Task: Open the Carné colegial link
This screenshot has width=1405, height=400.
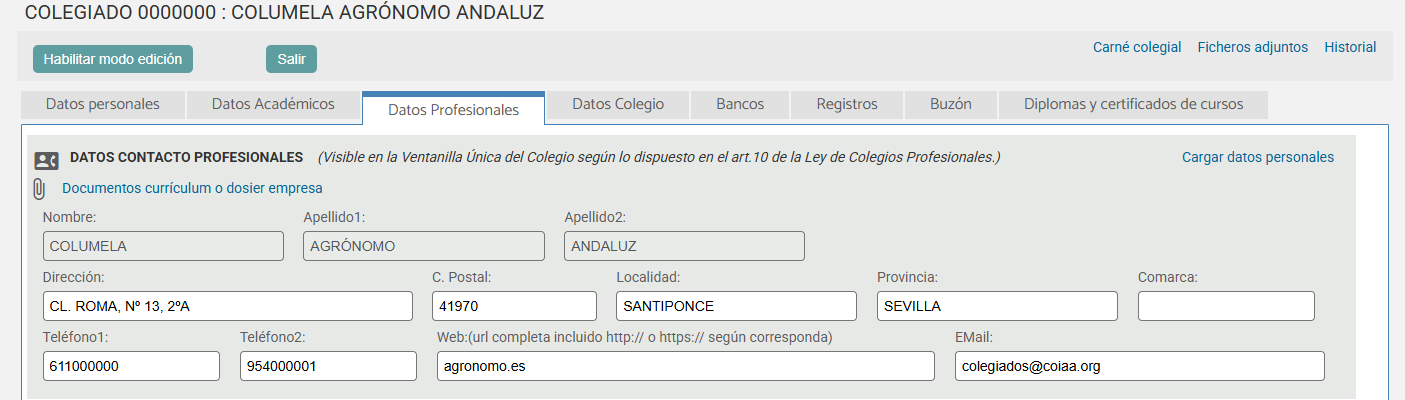Action: (x=1137, y=47)
